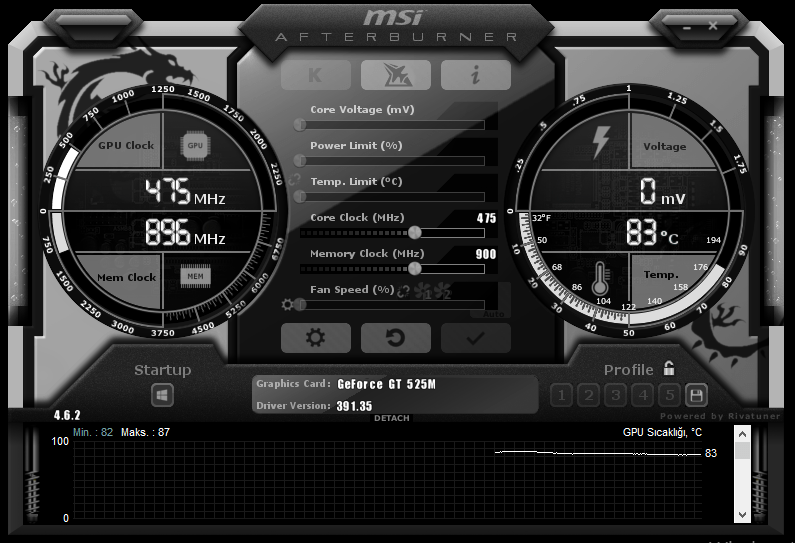Toggle the link icon beside Temp. Limit

pyautogui.click(x=295, y=179)
